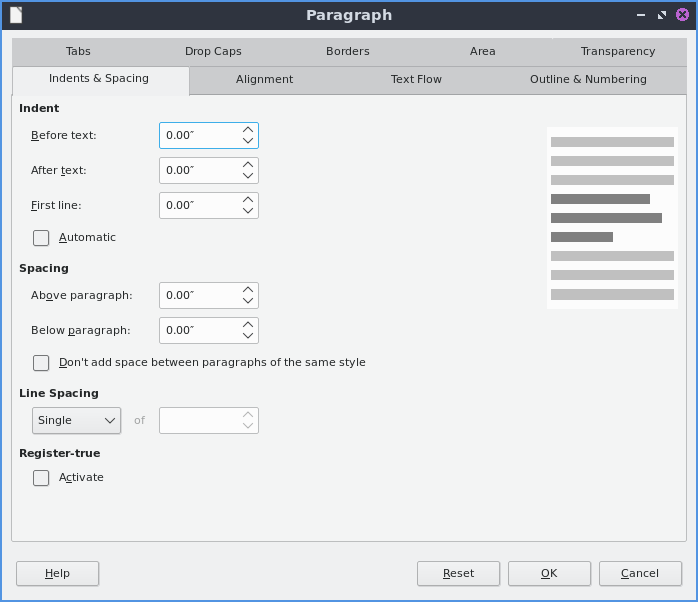Increase the Above paragraph spacing value

[x=247, y=289]
